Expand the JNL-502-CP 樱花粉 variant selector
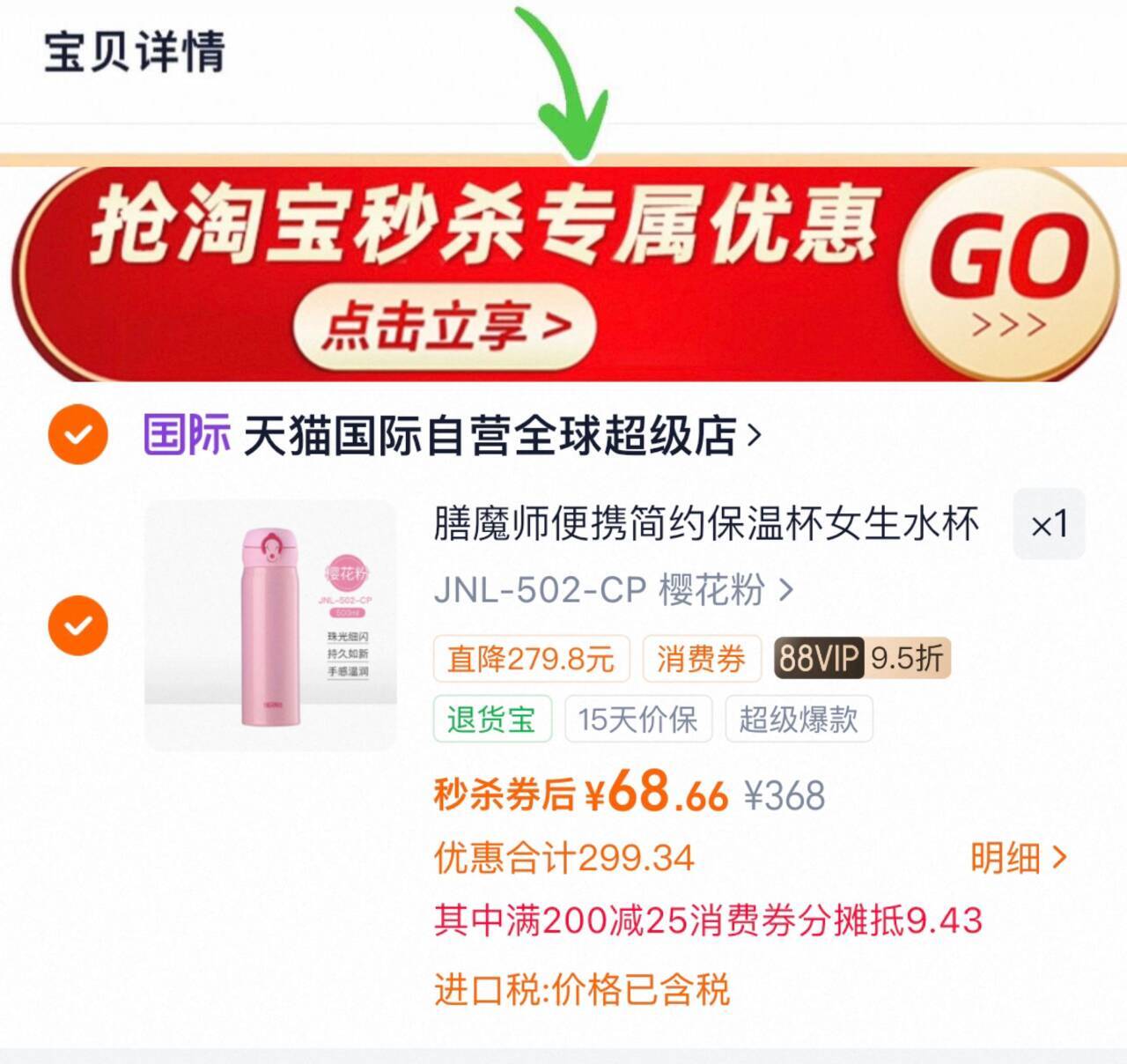 (614, 589)
